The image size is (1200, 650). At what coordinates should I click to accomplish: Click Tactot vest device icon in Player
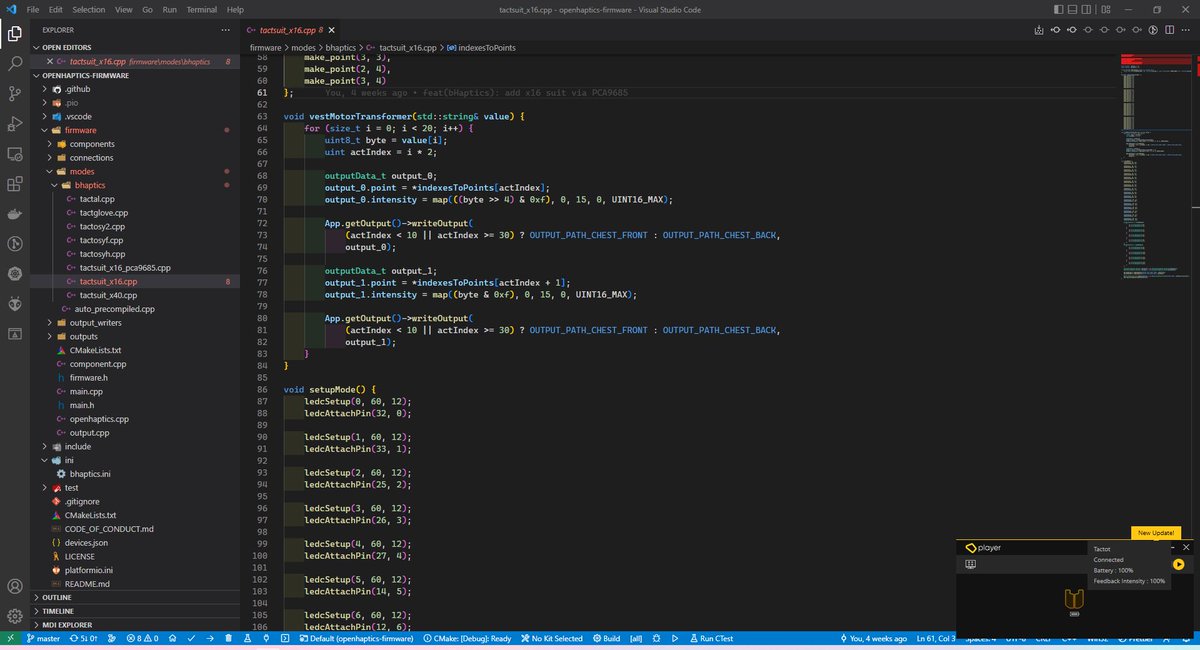coord(1074,599)
